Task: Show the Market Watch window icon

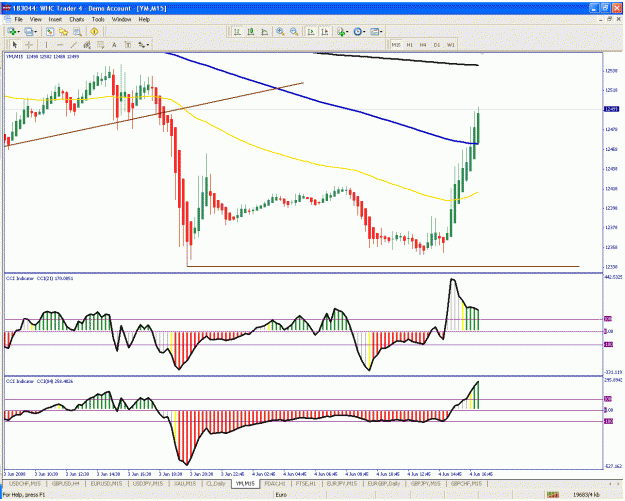Action: pos(50,31)
